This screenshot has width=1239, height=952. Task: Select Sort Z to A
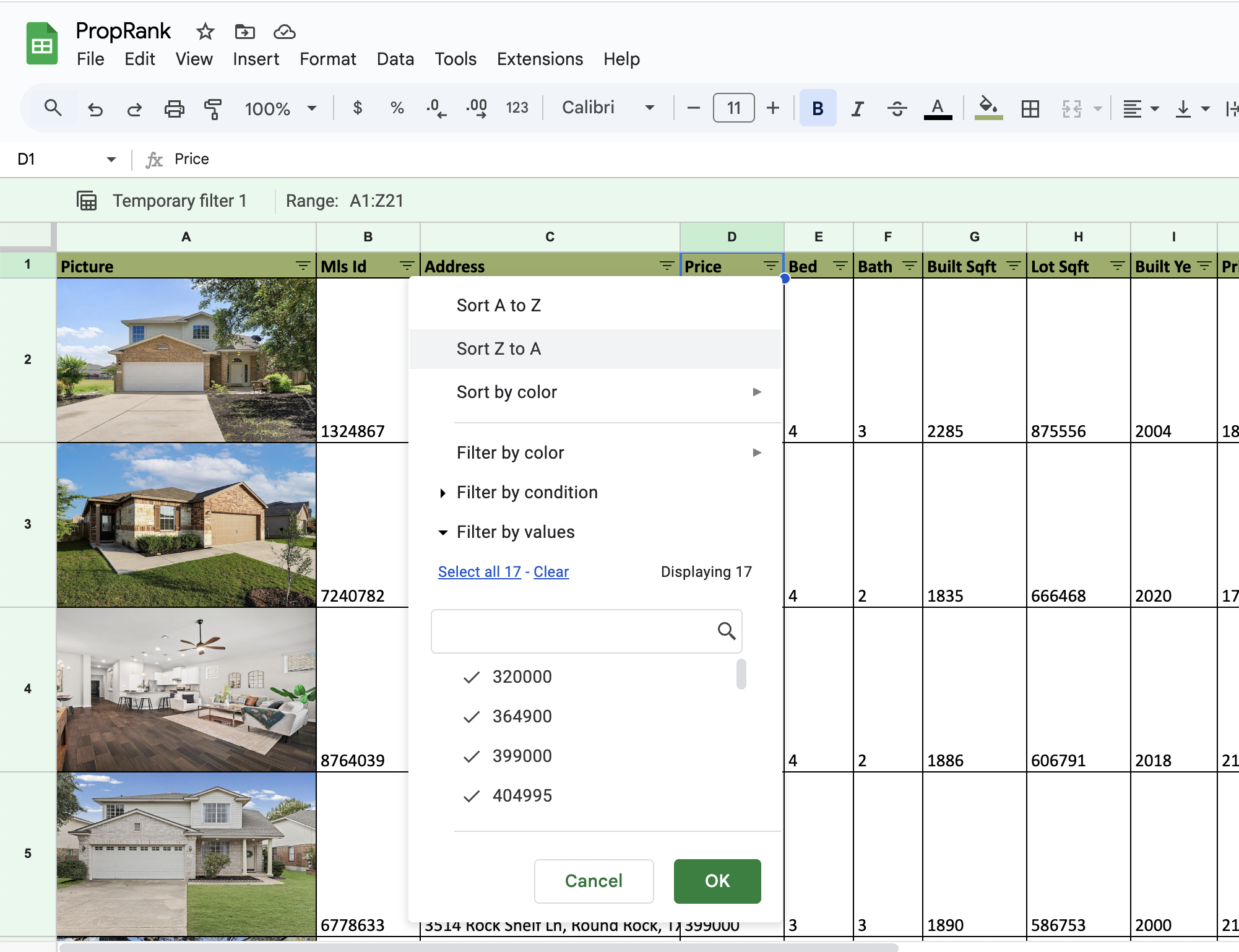coord(499,348)
